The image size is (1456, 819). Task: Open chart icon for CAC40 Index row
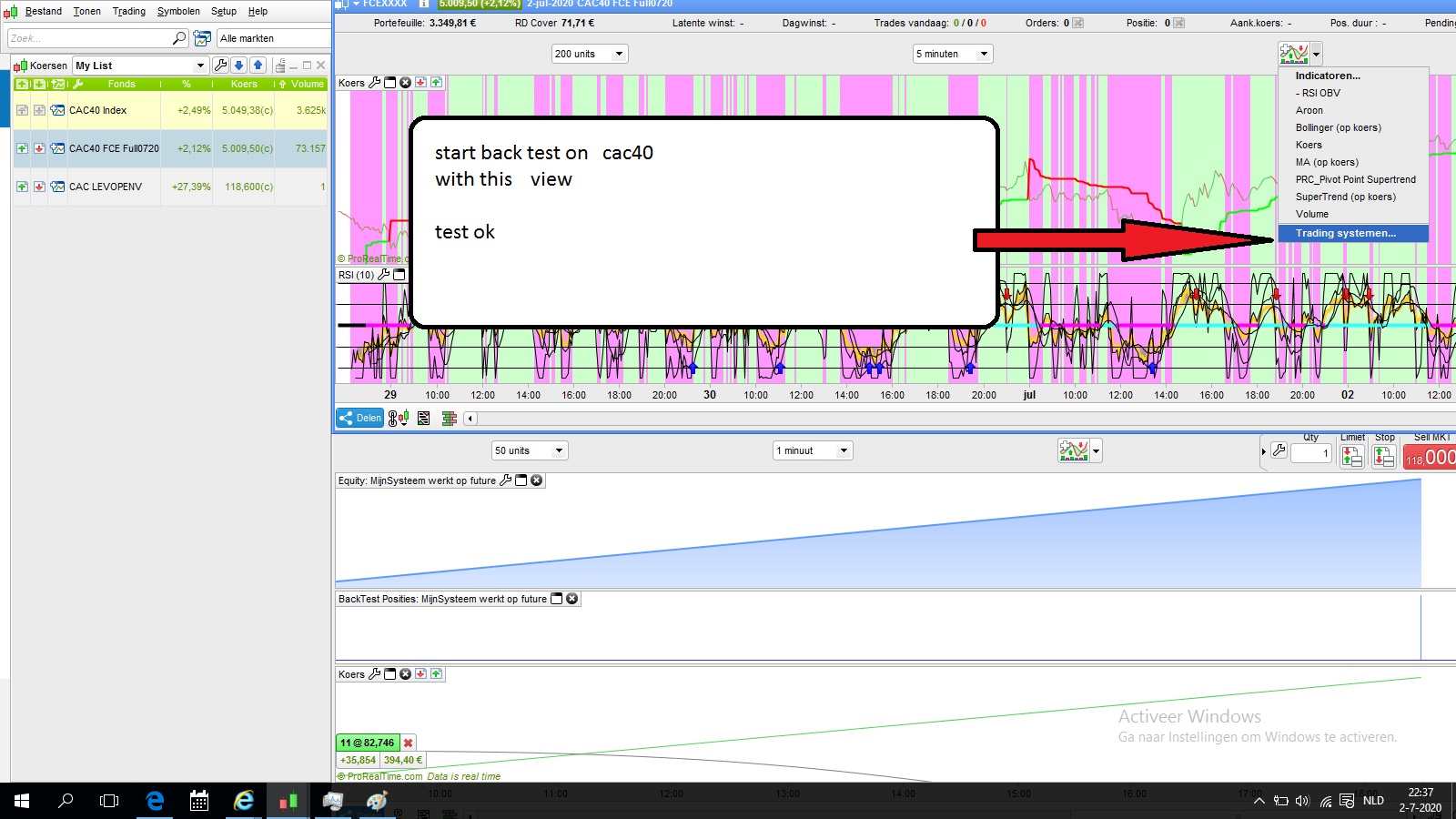click(57, 110)
